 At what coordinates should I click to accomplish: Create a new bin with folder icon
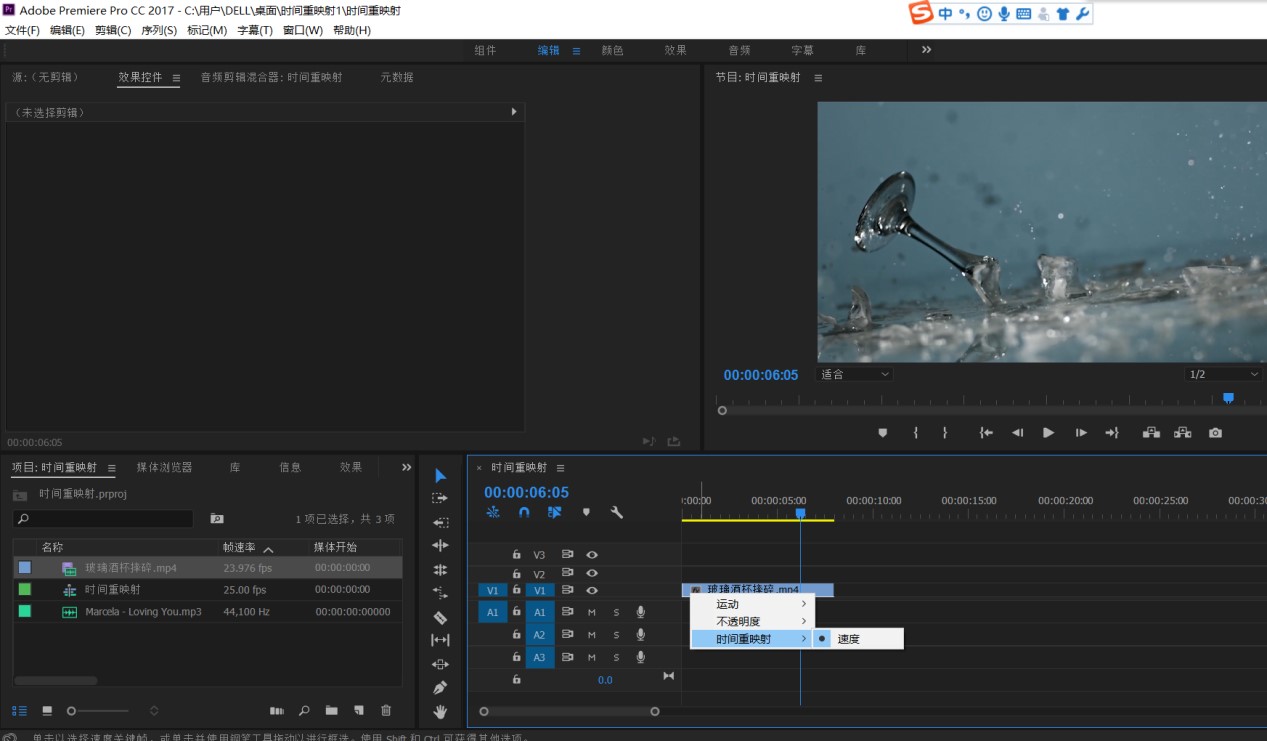click(331, 711)
